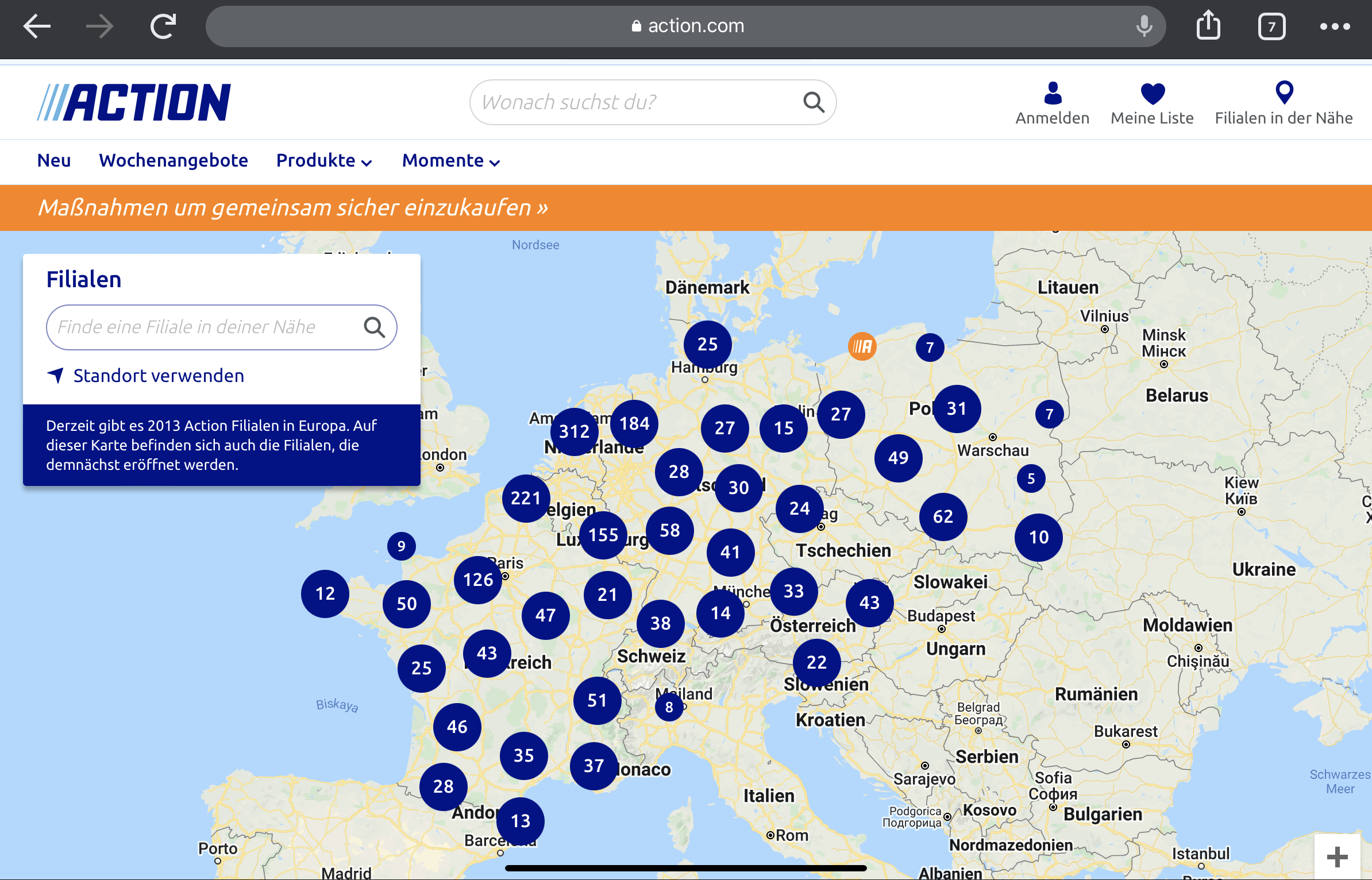Open the tab switcher showing 7 tabs

tap(1271, 26)
